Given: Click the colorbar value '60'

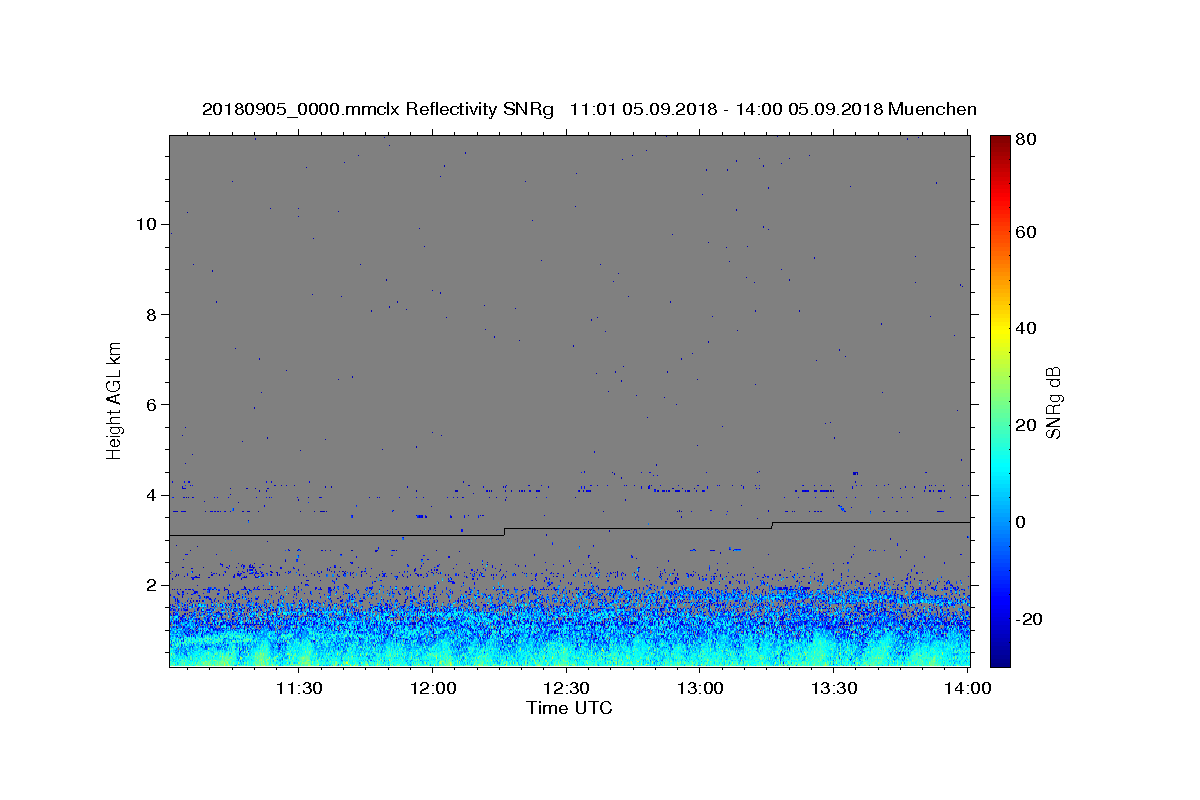Looking at the screenshot, I should pyautogui.click(x=1028, y=232).
